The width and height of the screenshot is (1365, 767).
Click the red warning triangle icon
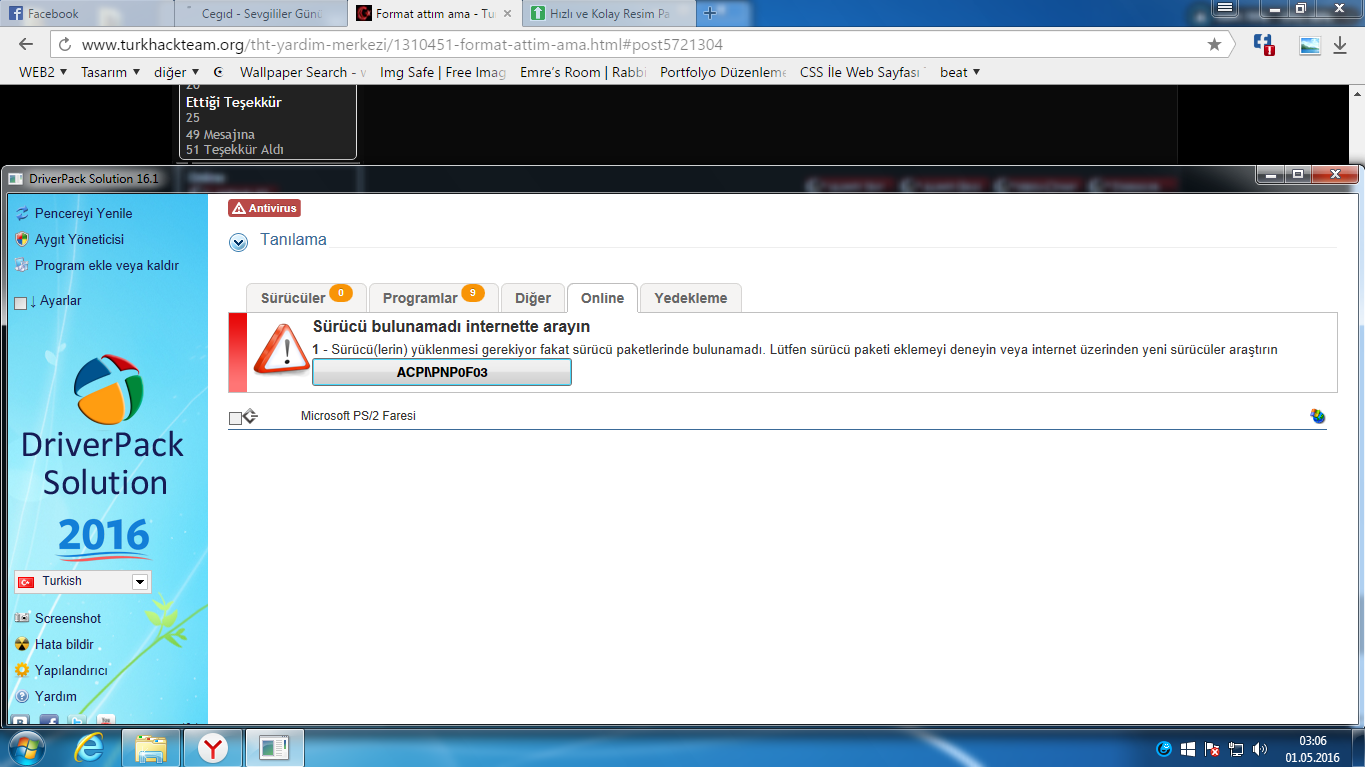tap(281, 348)
